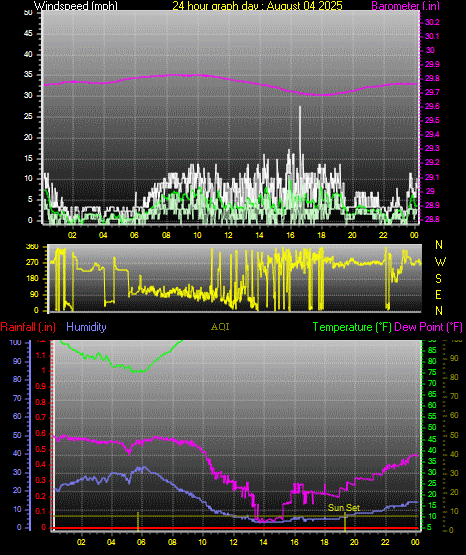The width and height of the screenshot is (466, 555).
Task: Click "180" on the wind direction axis
Action: [32, 278]
